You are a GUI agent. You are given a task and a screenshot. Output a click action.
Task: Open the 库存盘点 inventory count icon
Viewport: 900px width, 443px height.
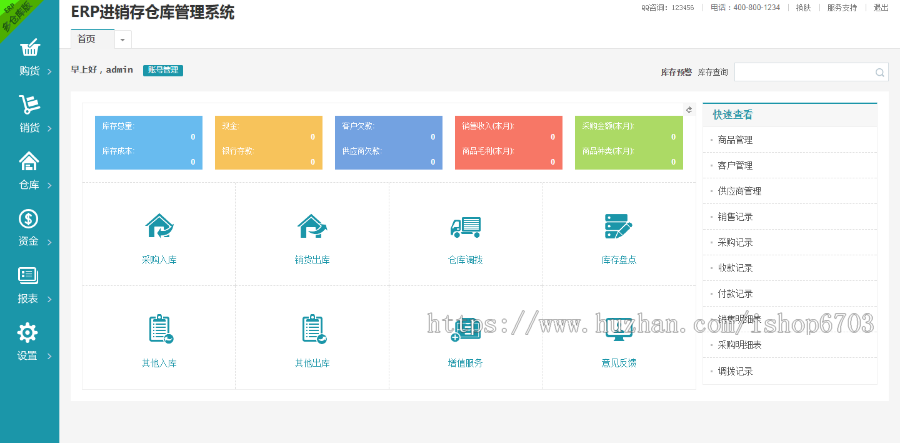click(619, 226)
